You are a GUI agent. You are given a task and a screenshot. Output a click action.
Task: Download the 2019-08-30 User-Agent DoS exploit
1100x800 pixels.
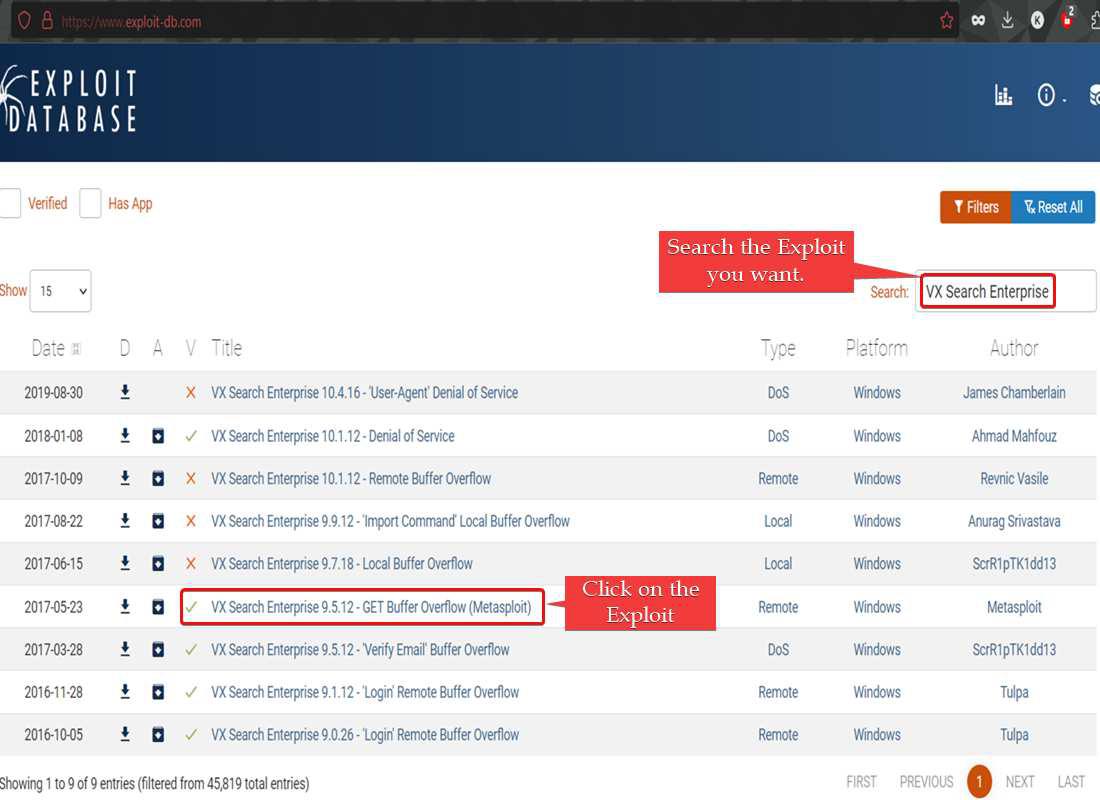coord(125,392)
